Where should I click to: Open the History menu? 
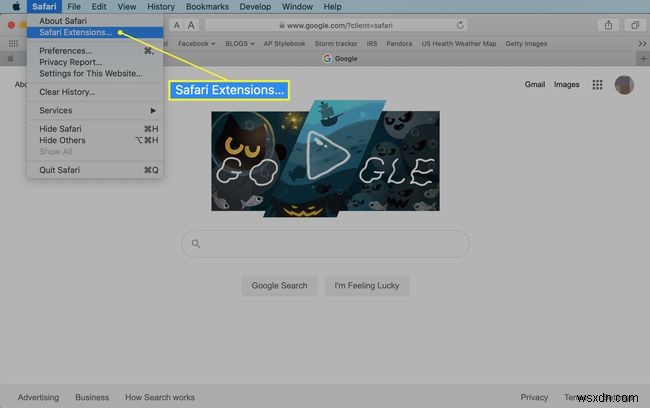coord(161,7)
